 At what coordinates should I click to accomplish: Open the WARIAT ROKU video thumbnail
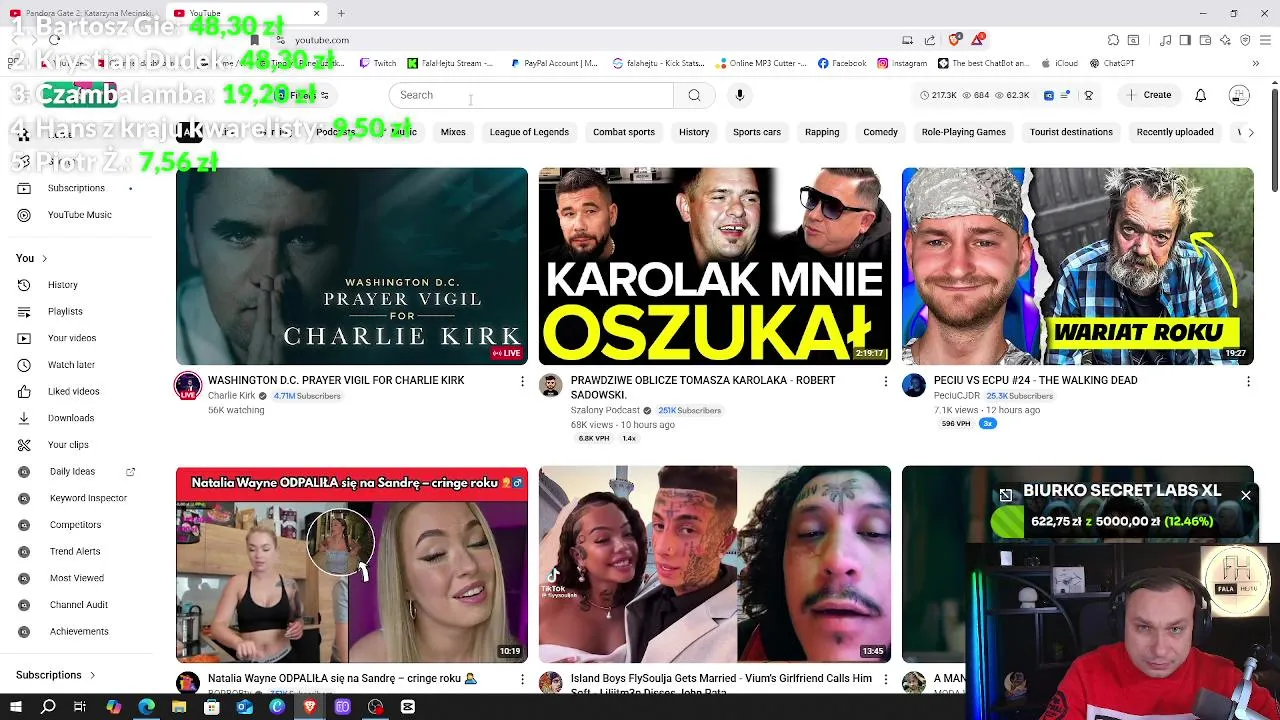click(x=1077, y=266)
